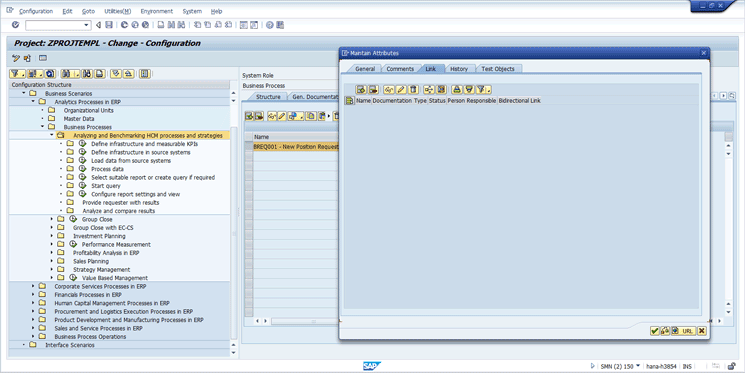Select the Strategy Management tree item
The image size is (745, 373).
click(101, 269)
